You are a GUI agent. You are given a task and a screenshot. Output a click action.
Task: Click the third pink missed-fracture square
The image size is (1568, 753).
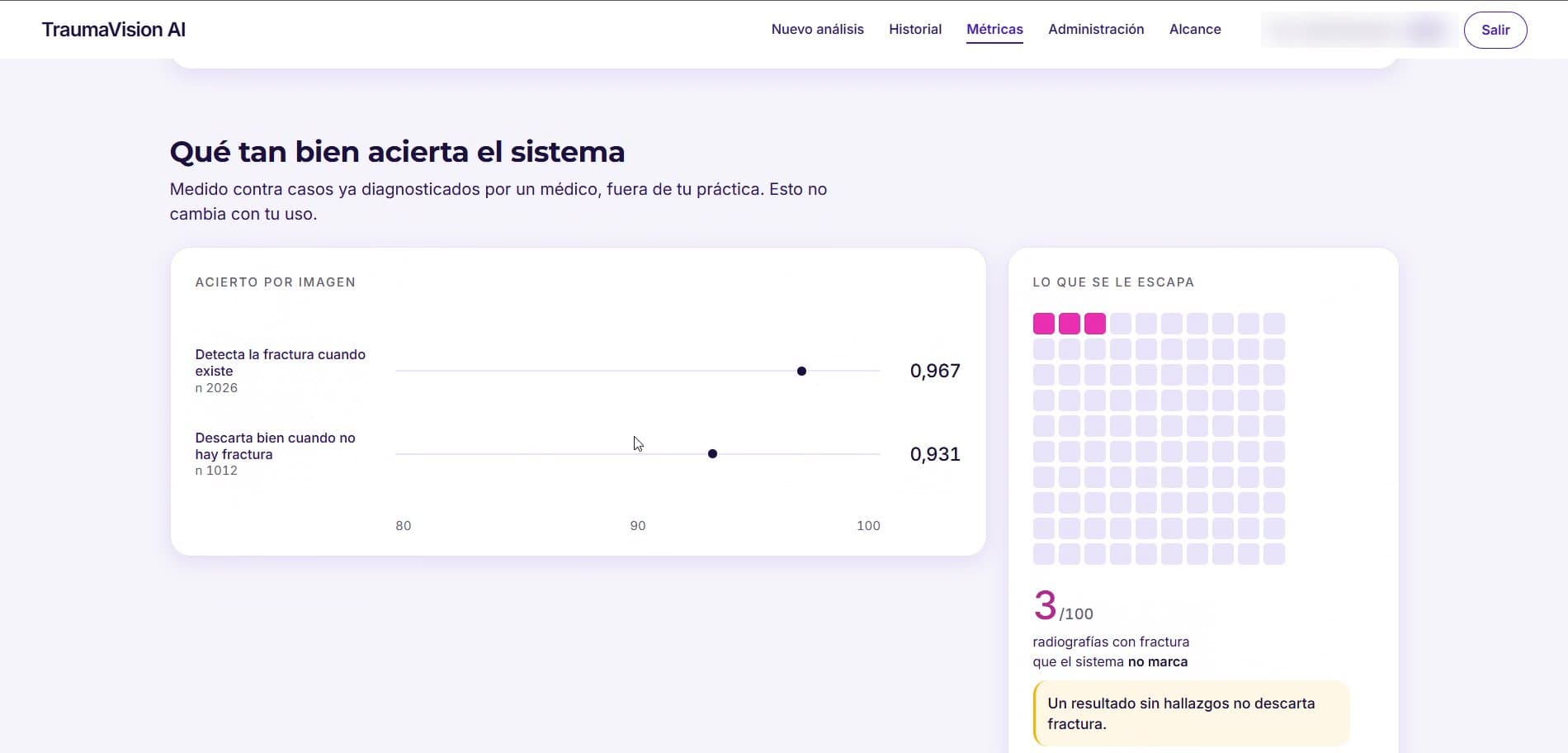pyautogui.click(x=1095, y=324)
